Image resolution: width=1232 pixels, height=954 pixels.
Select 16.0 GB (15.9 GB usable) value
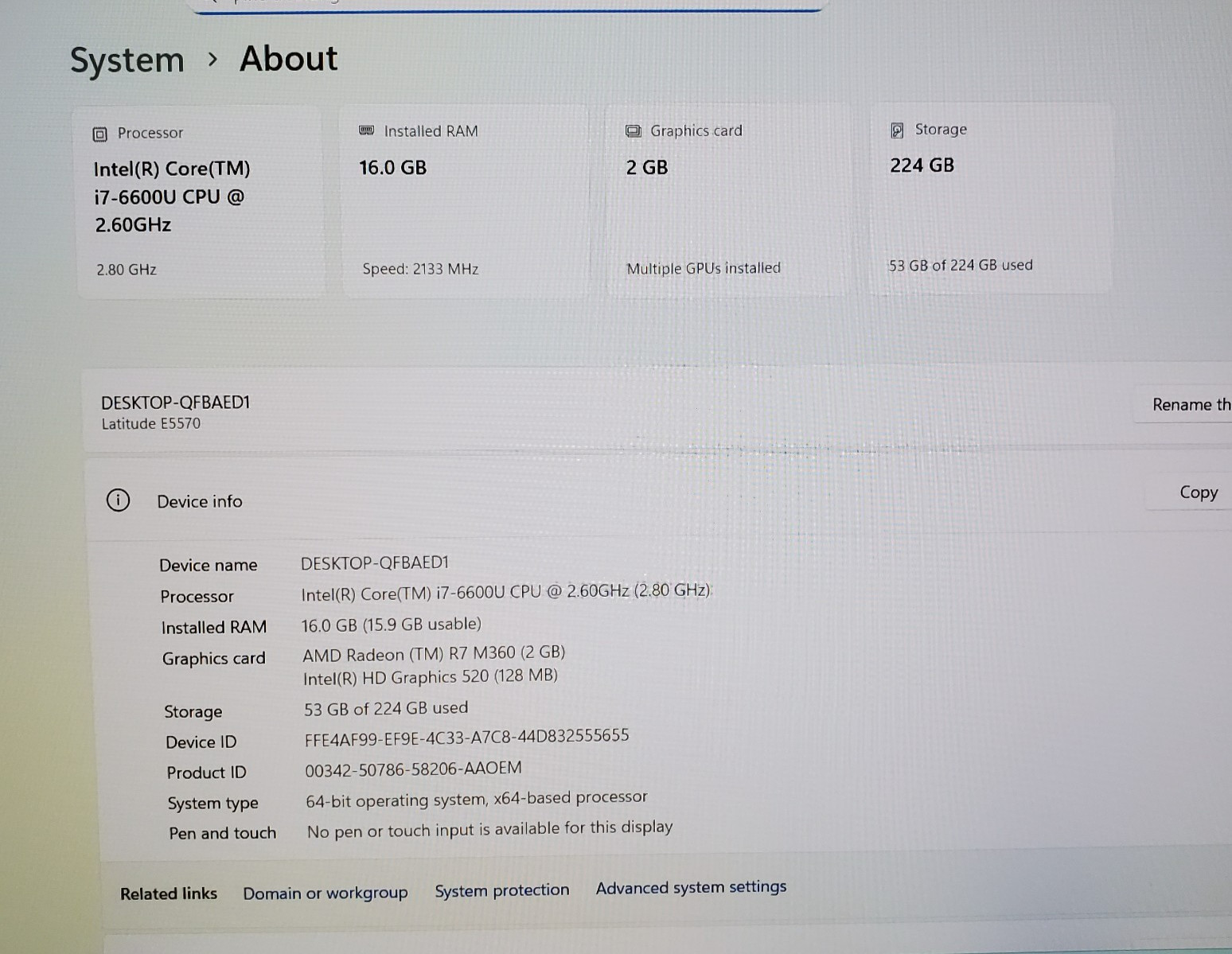coord(392,625)
